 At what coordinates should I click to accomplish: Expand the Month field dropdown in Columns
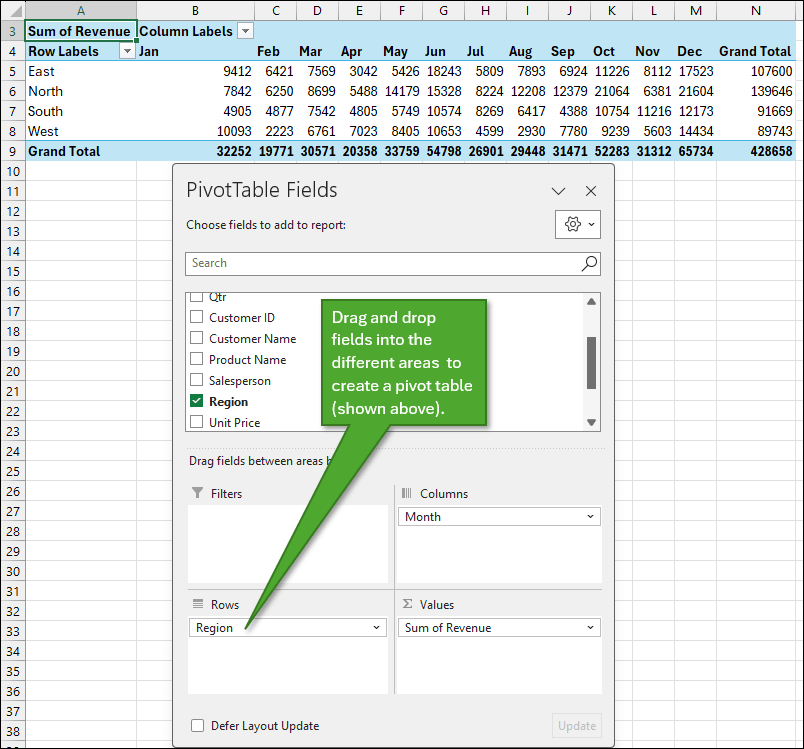tap(590, 517)
